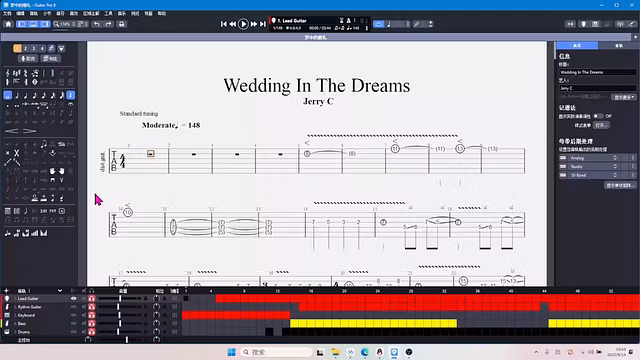Fast forward one bar

(254, 24)
